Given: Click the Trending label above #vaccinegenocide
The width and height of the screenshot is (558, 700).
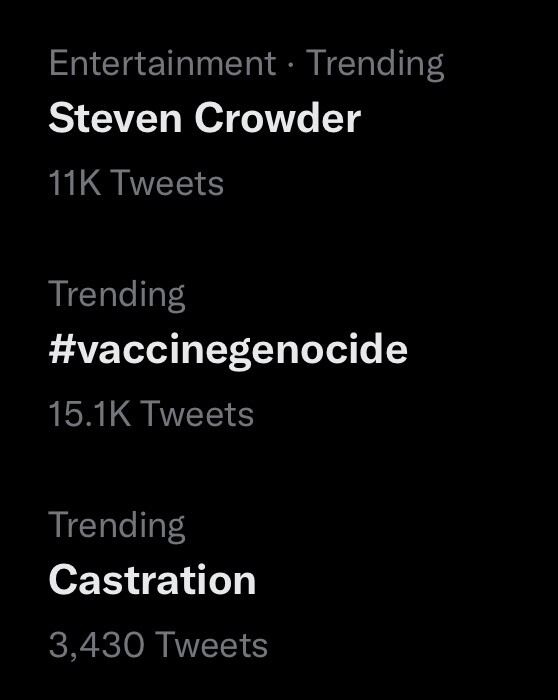Looking at the screenshot, I should click(117, 295).
